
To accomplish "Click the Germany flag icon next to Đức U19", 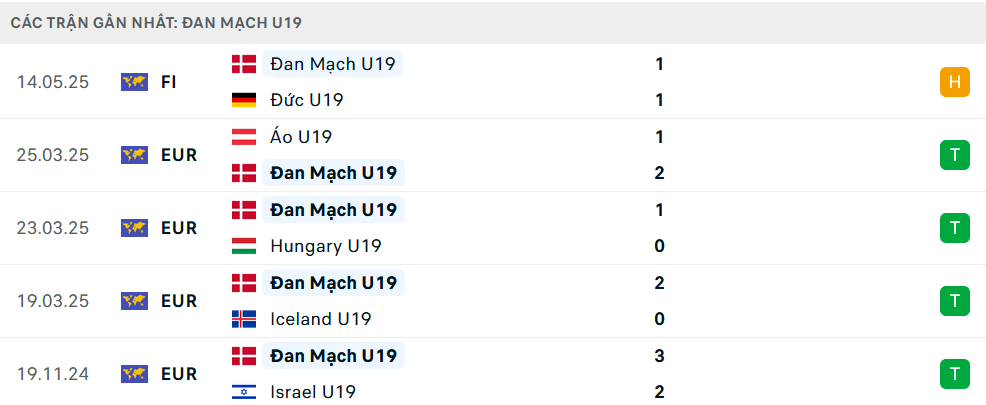I will [244, 100].
